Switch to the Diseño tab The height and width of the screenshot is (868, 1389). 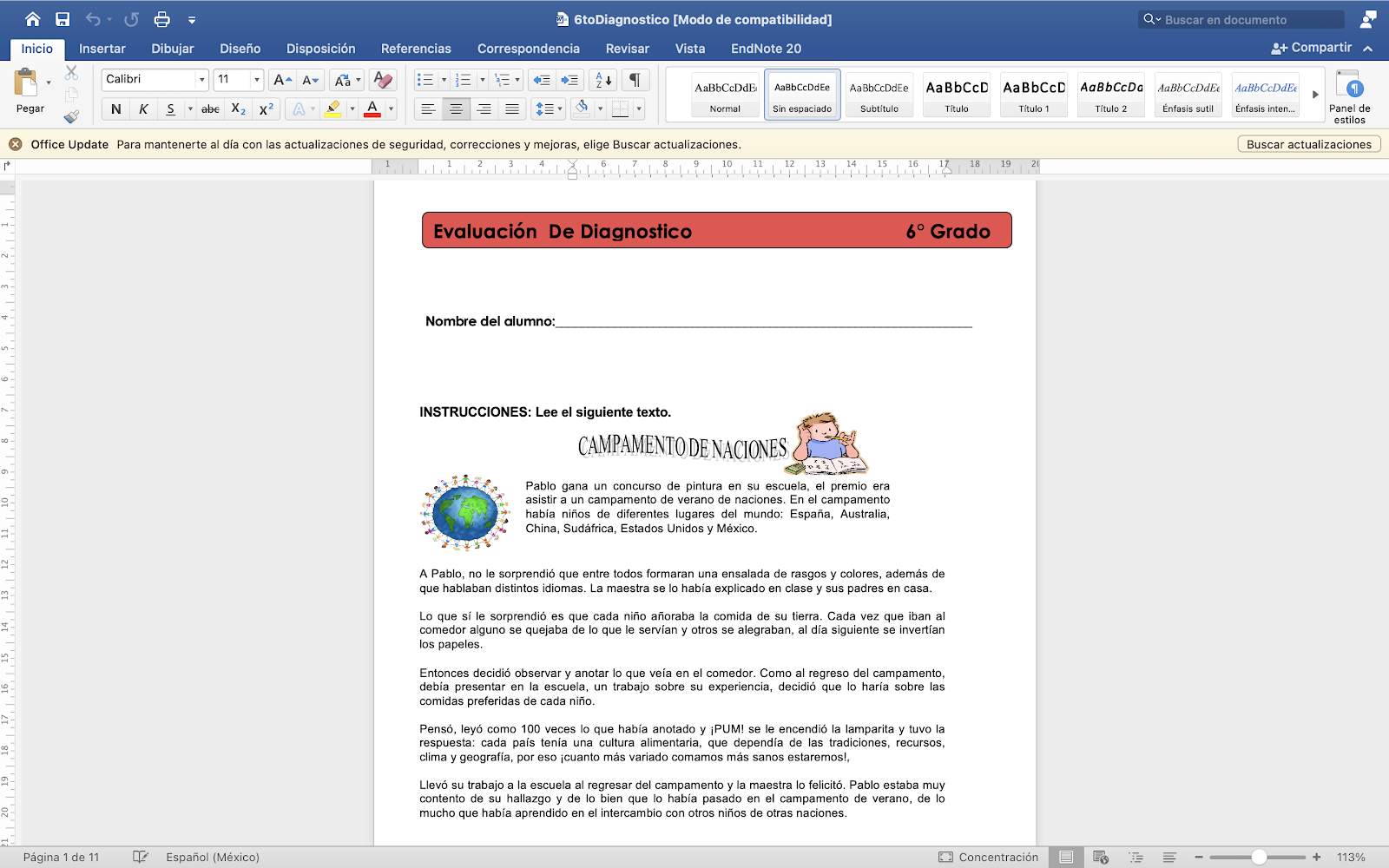(240, 49)
